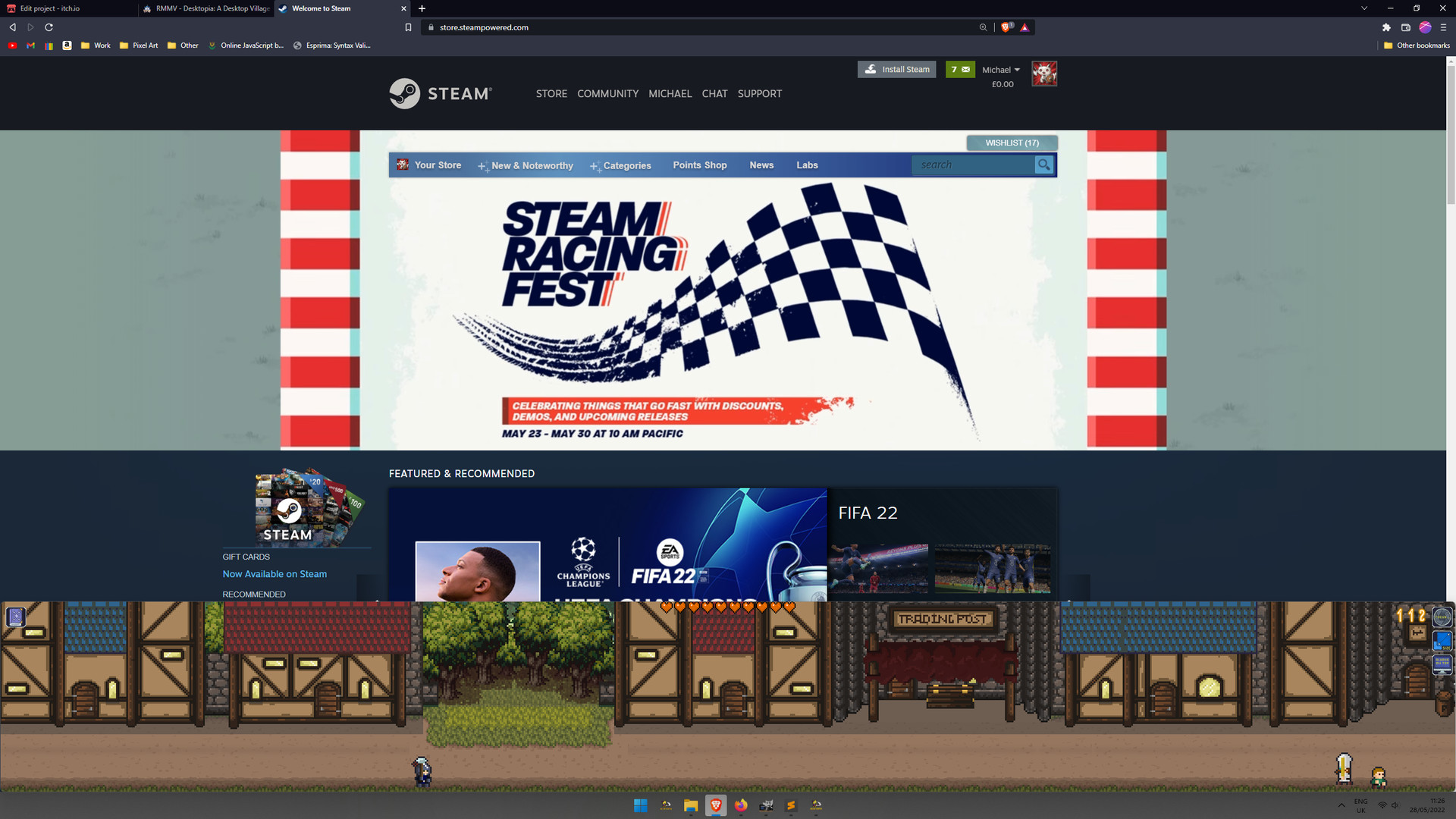This screenshot has height=819, width=1456.
Task: Open the Esprima Syntax Validator bookmark
Action: coord(332,45)
